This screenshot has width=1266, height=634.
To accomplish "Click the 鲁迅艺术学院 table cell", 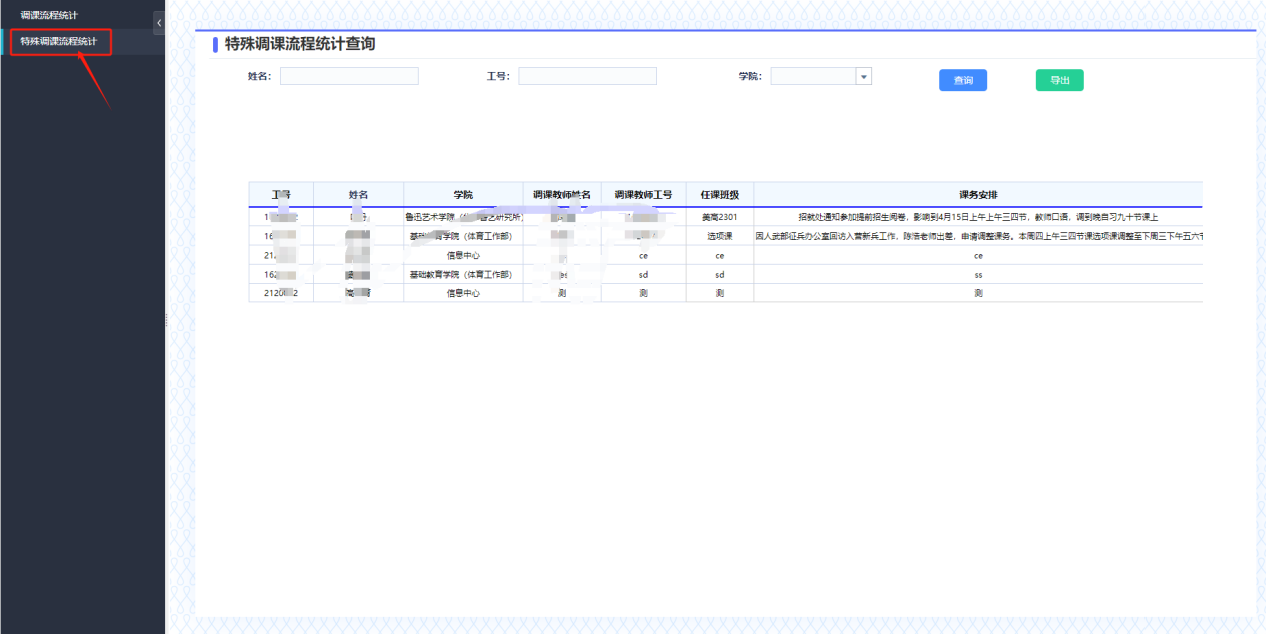I will (463, 217).
